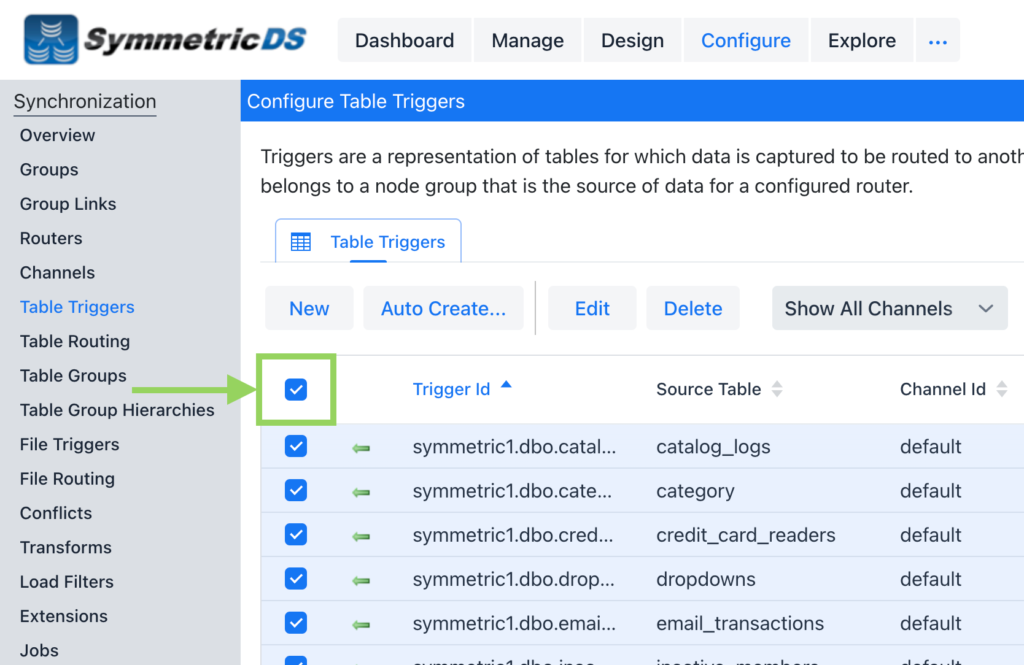Viewport: 1024px width, 665px height.
Task: Uncheck the select-all checkbox in the table header
Action: click(x=295, y=390)
